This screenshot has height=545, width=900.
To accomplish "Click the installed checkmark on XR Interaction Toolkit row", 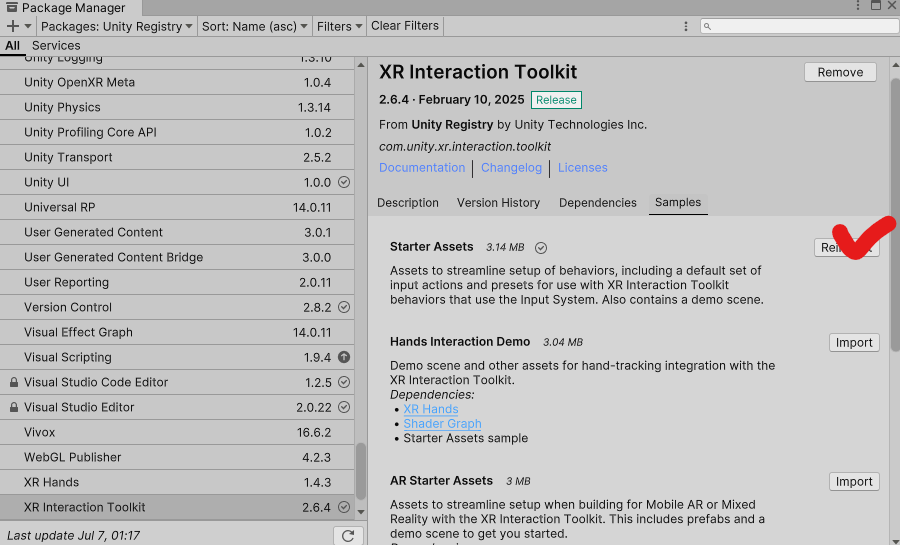I will 344,507.
